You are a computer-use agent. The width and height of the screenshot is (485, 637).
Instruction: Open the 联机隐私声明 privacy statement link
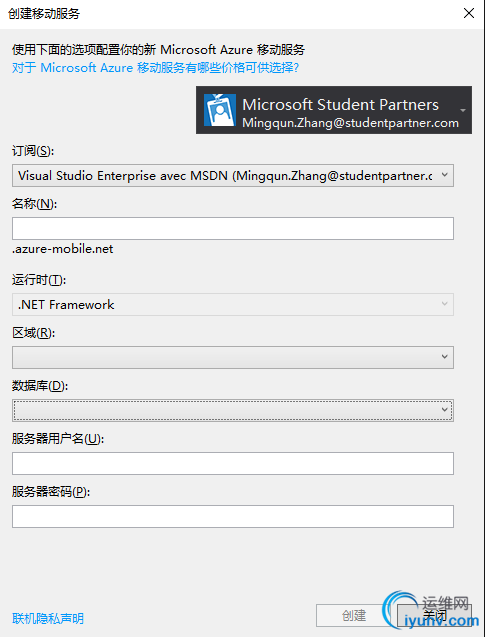click(48, 619)
